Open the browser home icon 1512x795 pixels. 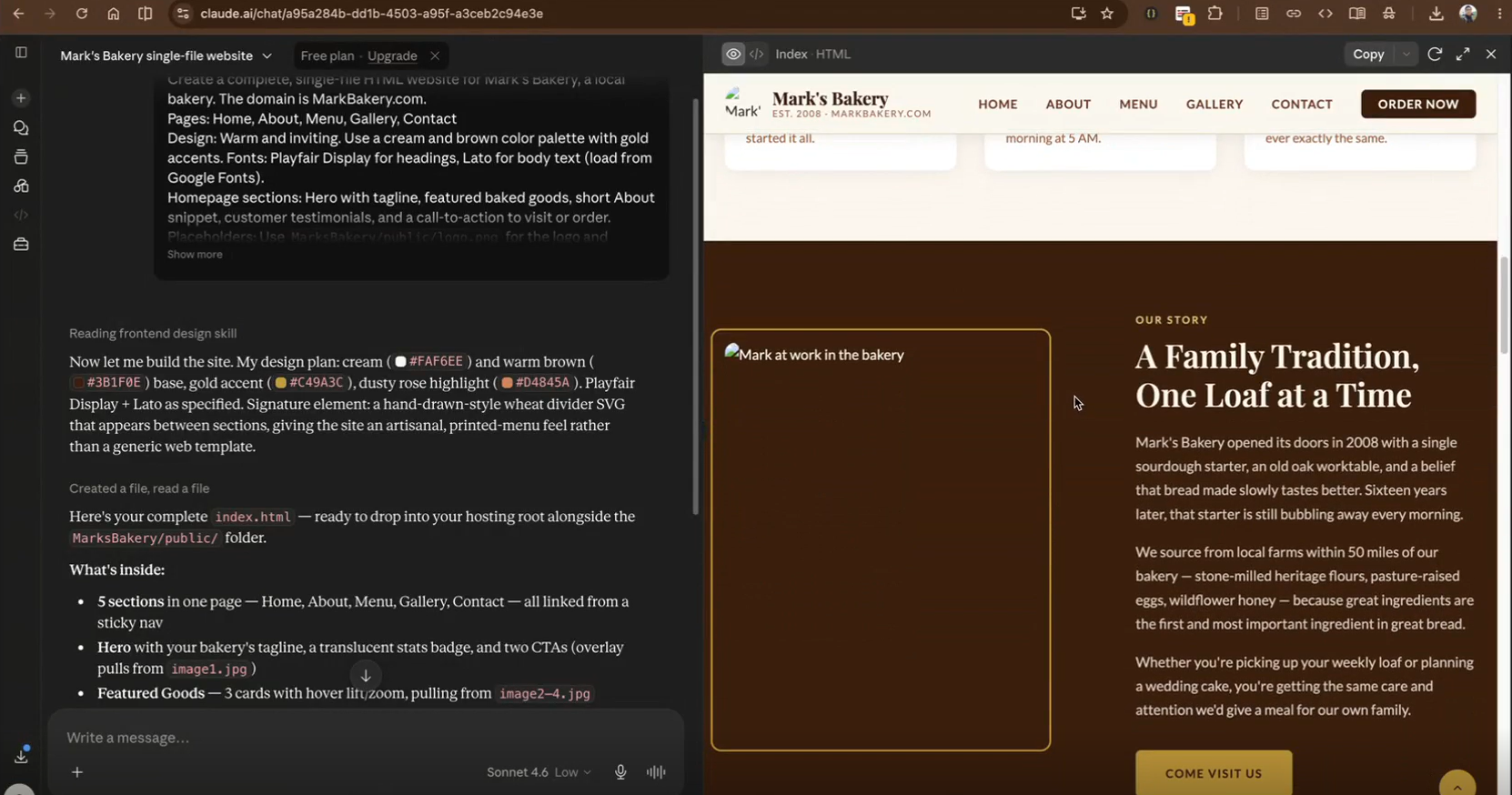coord(113,14)
